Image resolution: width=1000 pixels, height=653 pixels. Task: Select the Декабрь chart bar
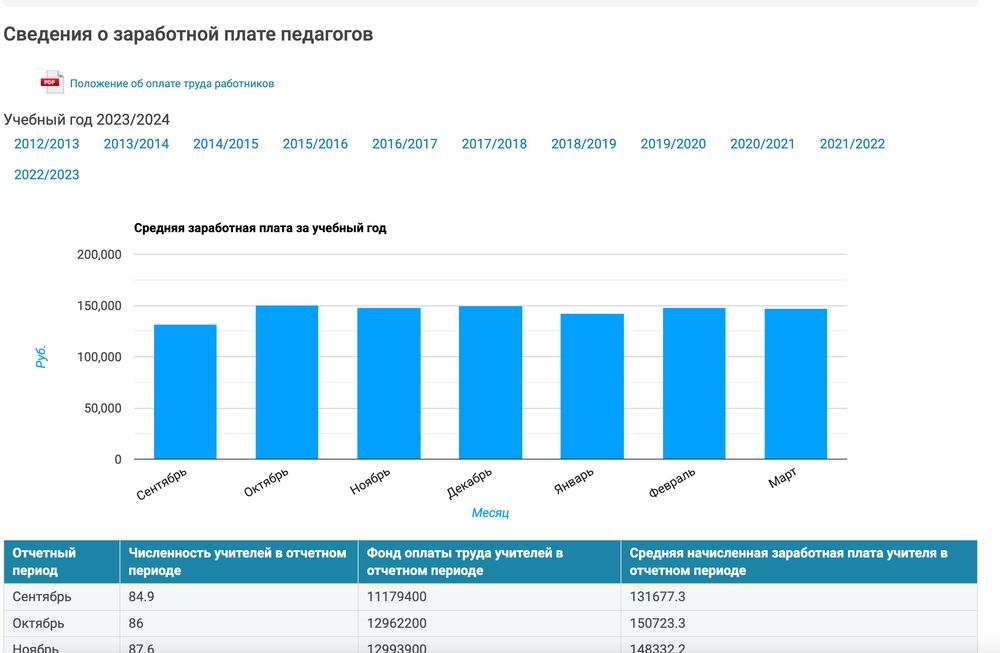point(490,383)
